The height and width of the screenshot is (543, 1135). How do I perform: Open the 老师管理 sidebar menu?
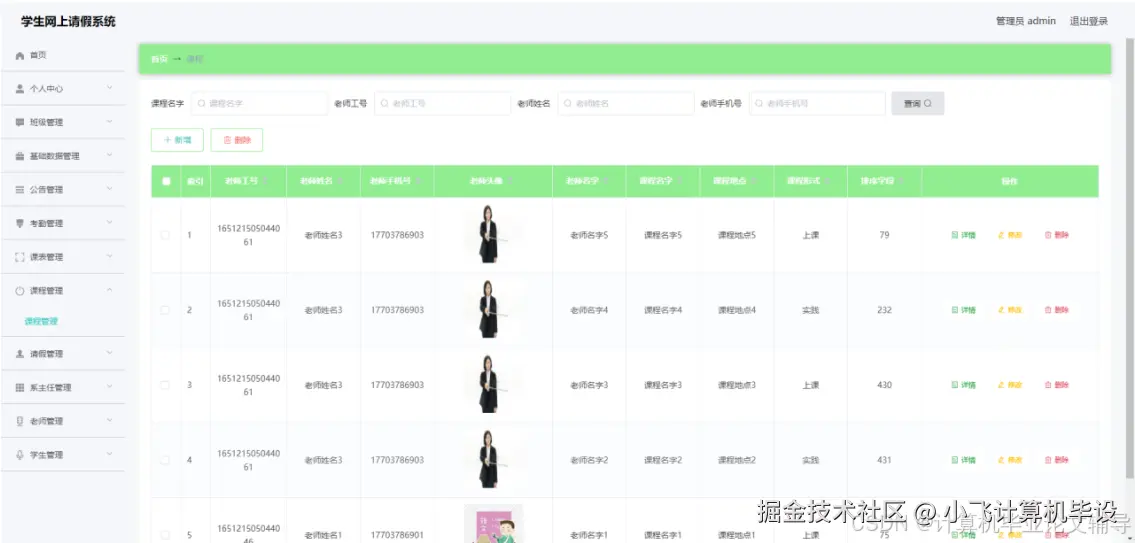click(63, 421)
